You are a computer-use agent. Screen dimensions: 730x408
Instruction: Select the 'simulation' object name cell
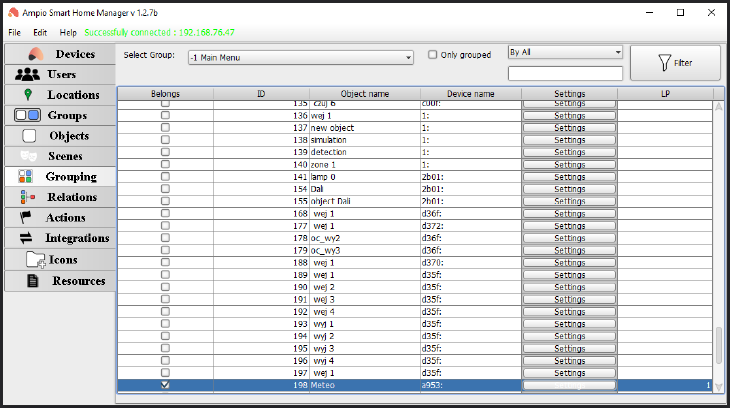click(365, 140)
